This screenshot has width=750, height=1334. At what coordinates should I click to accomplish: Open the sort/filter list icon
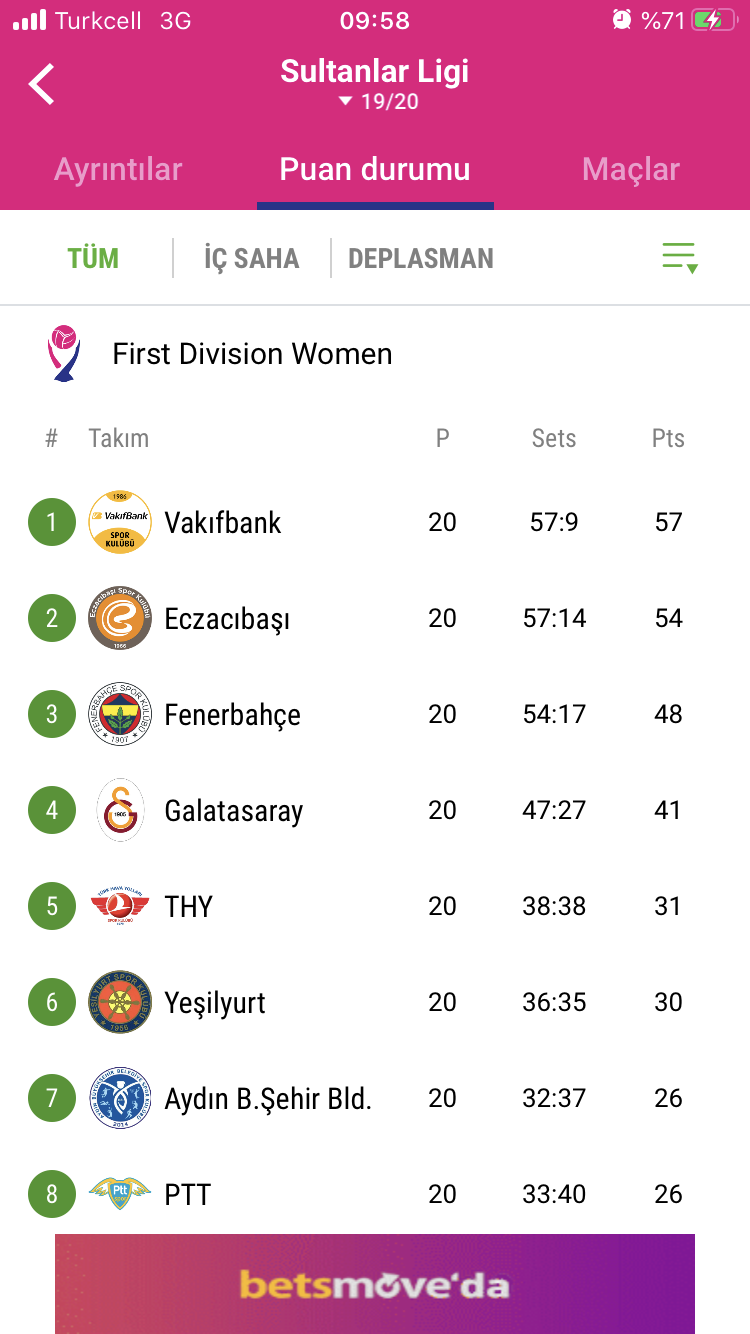coord(680,258)
